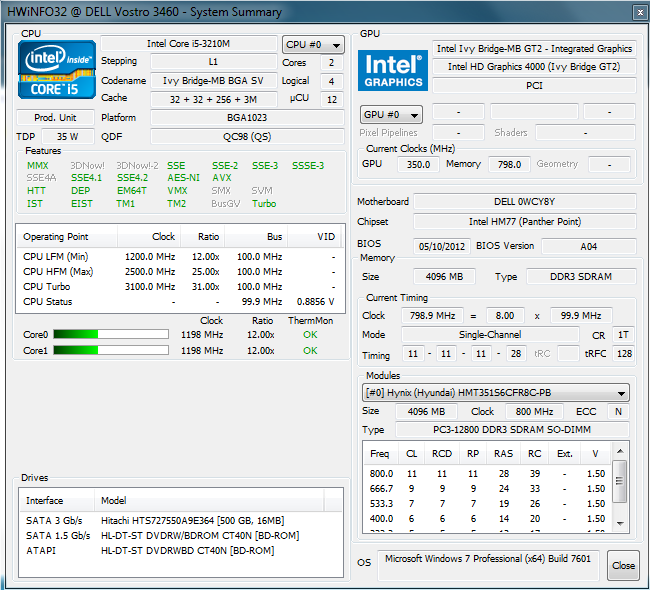The image size is (650, 590).
Task: Click the PC3-12800 DDR3 SDRAM SO-DIMM field
Action: [512, 430]
